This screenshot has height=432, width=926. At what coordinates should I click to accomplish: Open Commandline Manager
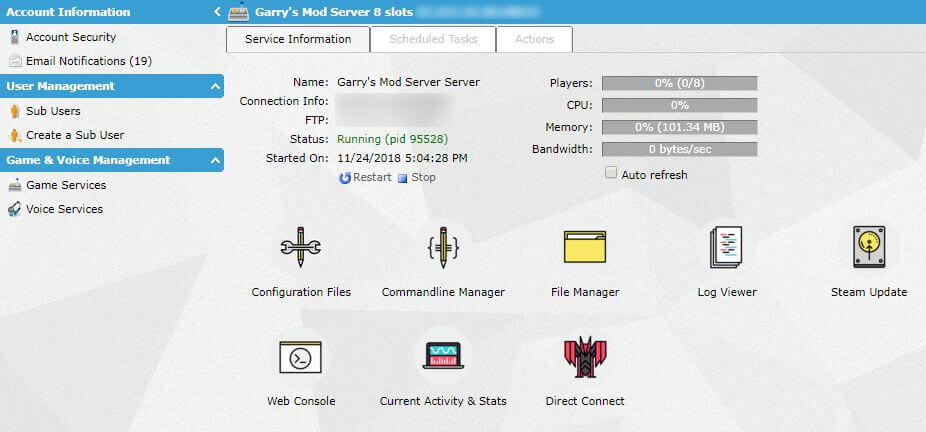[443, 247]
